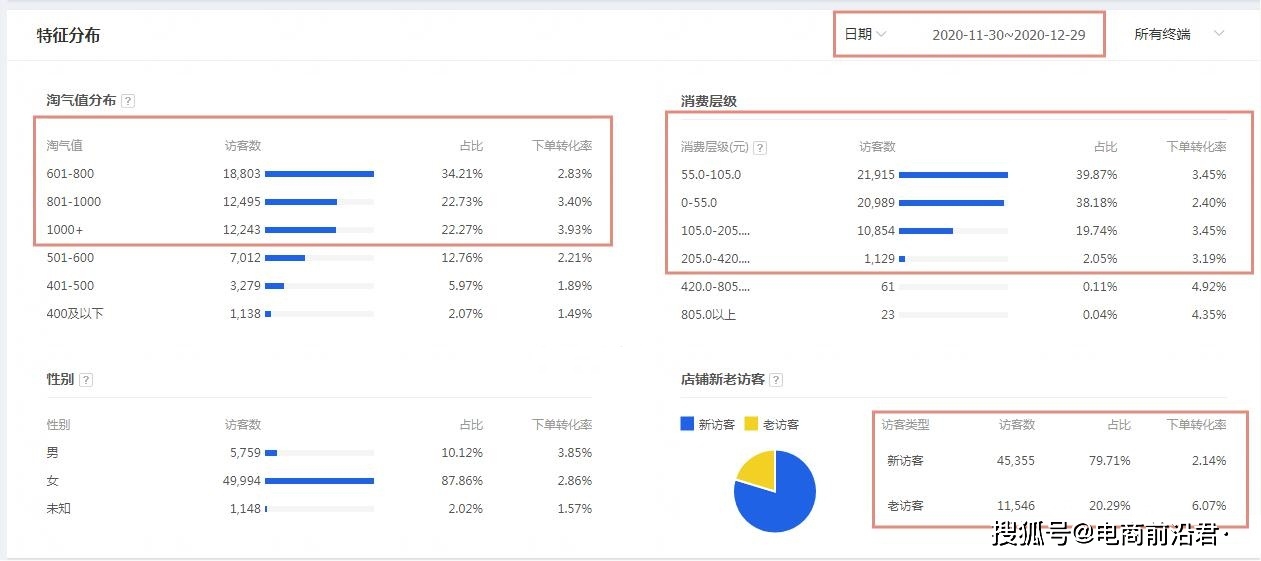
Task: Click the 女 gender visitor bar
Action: click(x=319, y=481)
